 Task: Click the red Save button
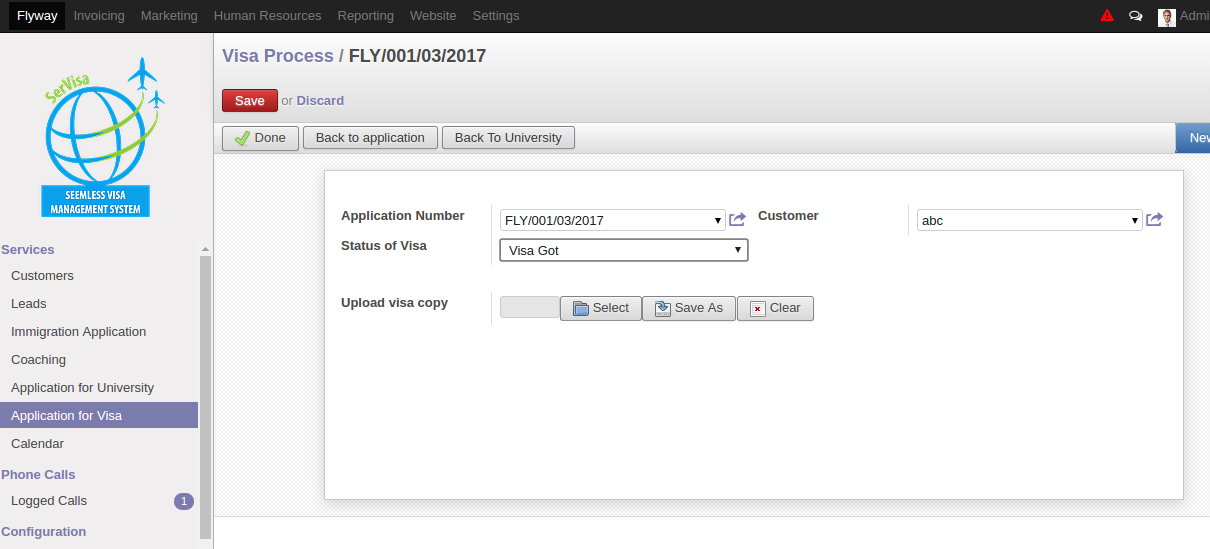[x=250, y=101]
